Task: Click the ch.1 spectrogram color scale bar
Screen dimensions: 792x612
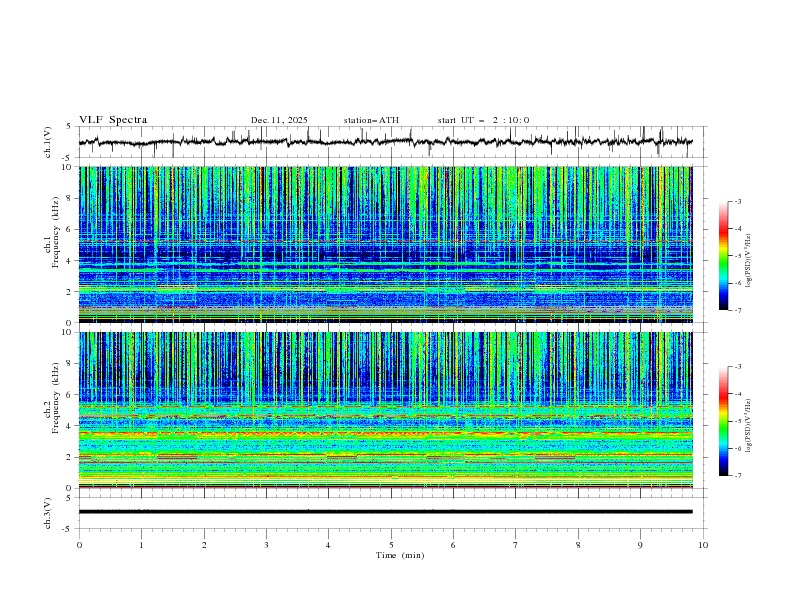Action: (x=723, y=256)
